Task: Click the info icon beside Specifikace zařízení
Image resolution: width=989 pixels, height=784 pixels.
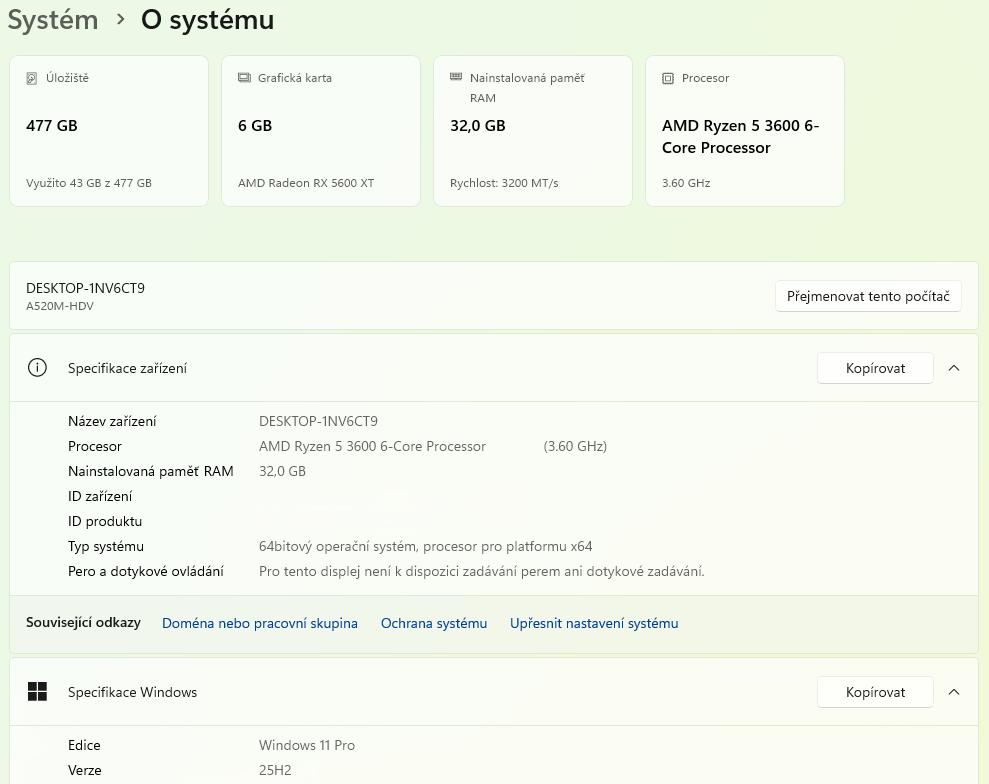Action: pos(37,368)
